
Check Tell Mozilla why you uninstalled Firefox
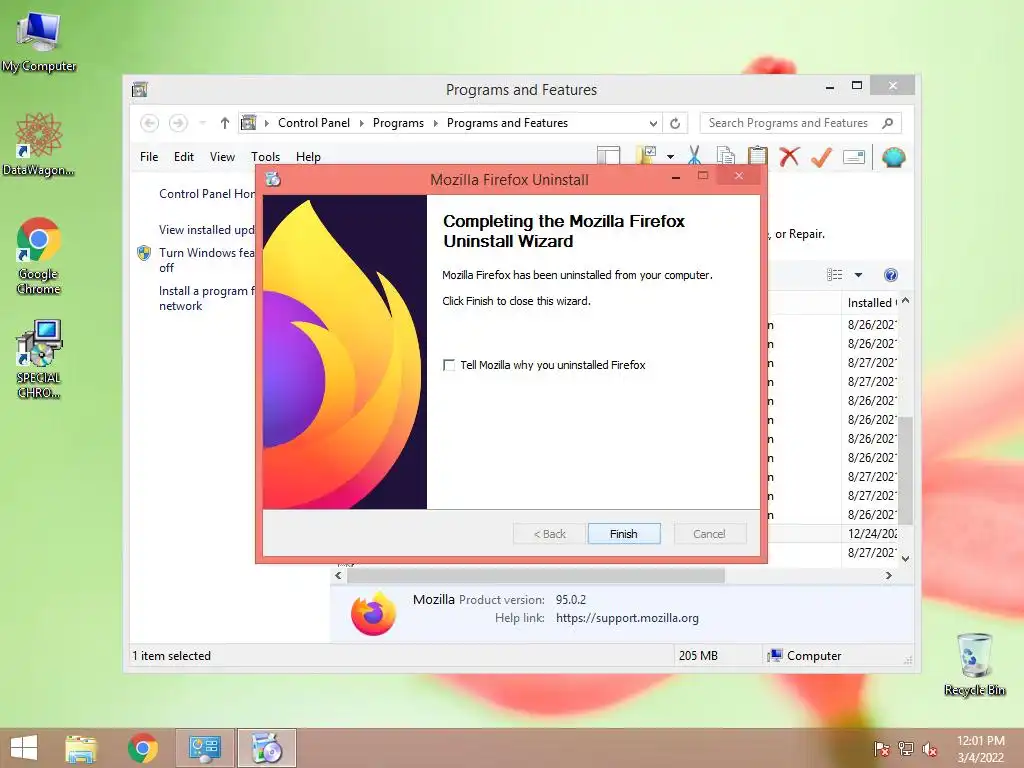449,365
